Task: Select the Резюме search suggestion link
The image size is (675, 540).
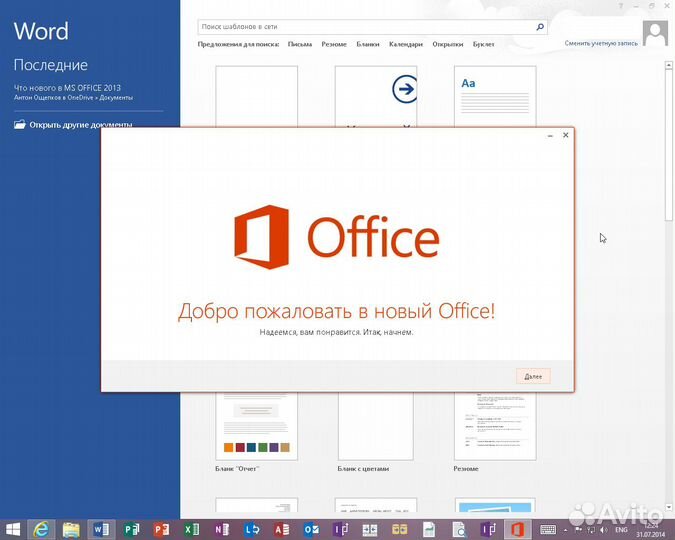Action: point(334,44)
